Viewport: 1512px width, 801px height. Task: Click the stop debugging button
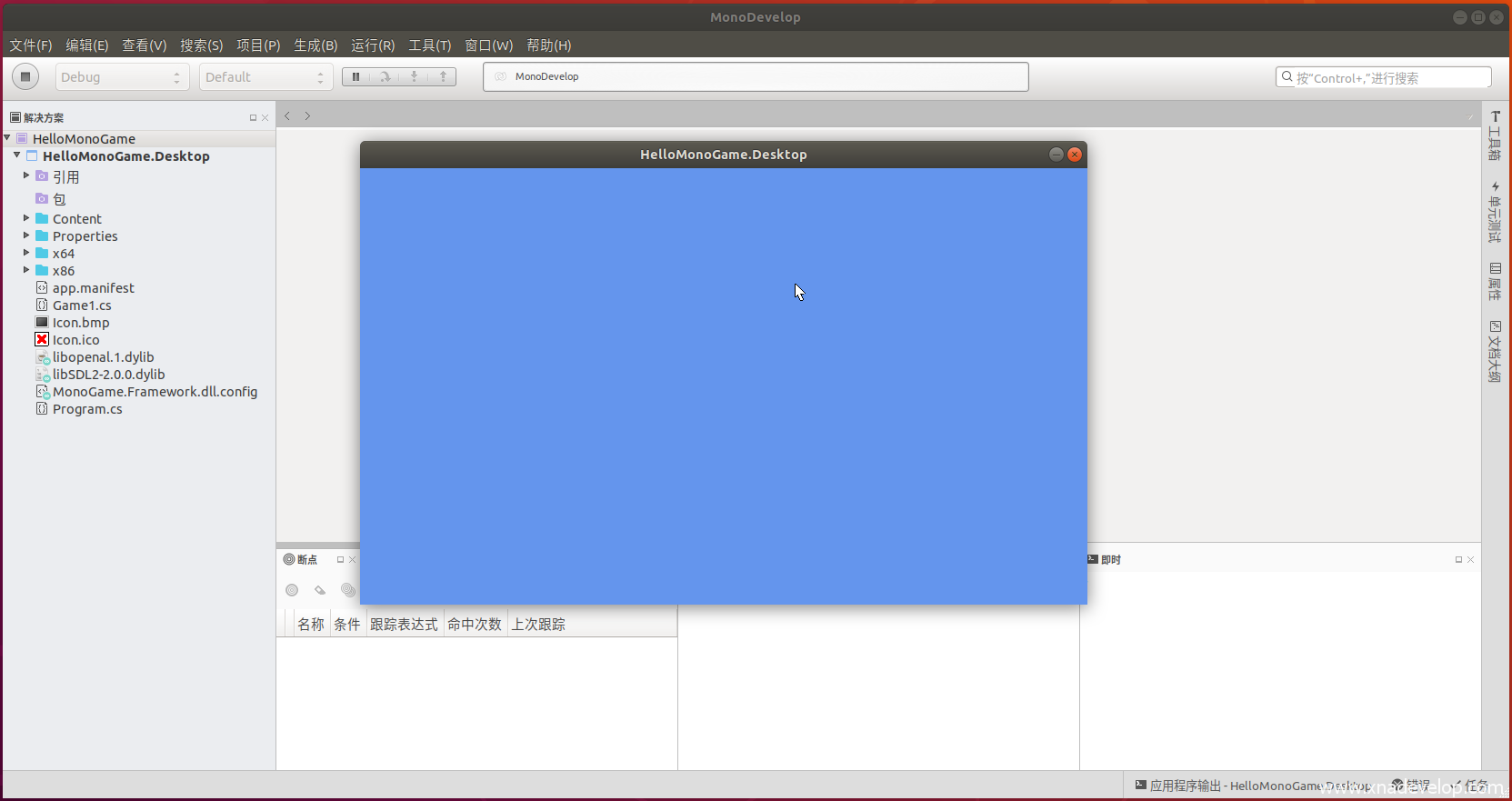[25, 77]
